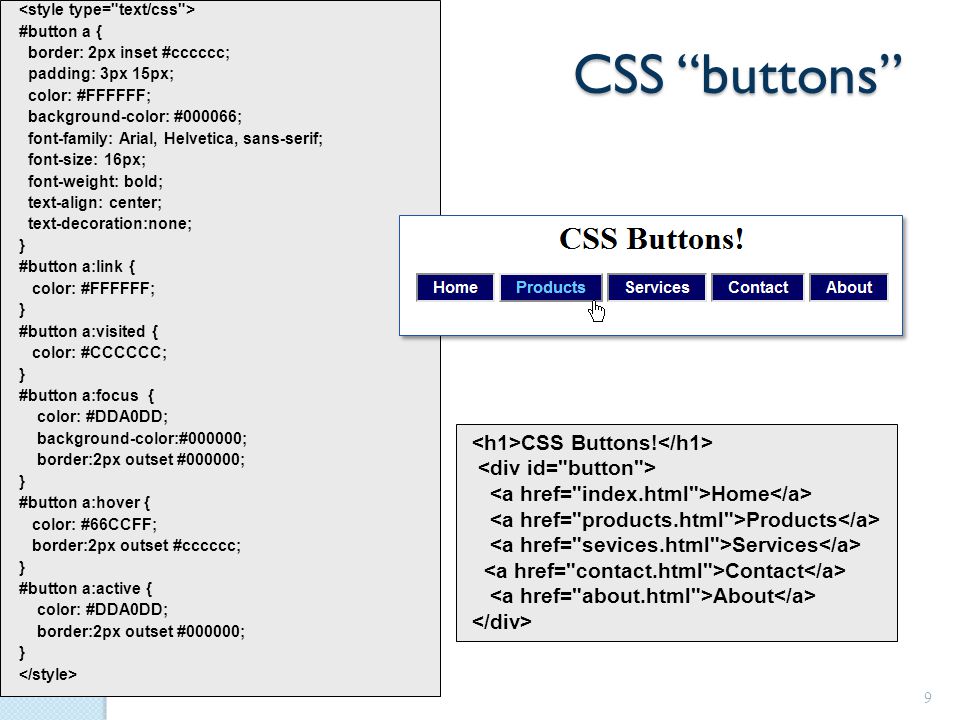Screen dimensions: 960x720
Task: Click the '<h1>CSS Buttons!</h1>' HTML line
Action: (x=592, y=443)
